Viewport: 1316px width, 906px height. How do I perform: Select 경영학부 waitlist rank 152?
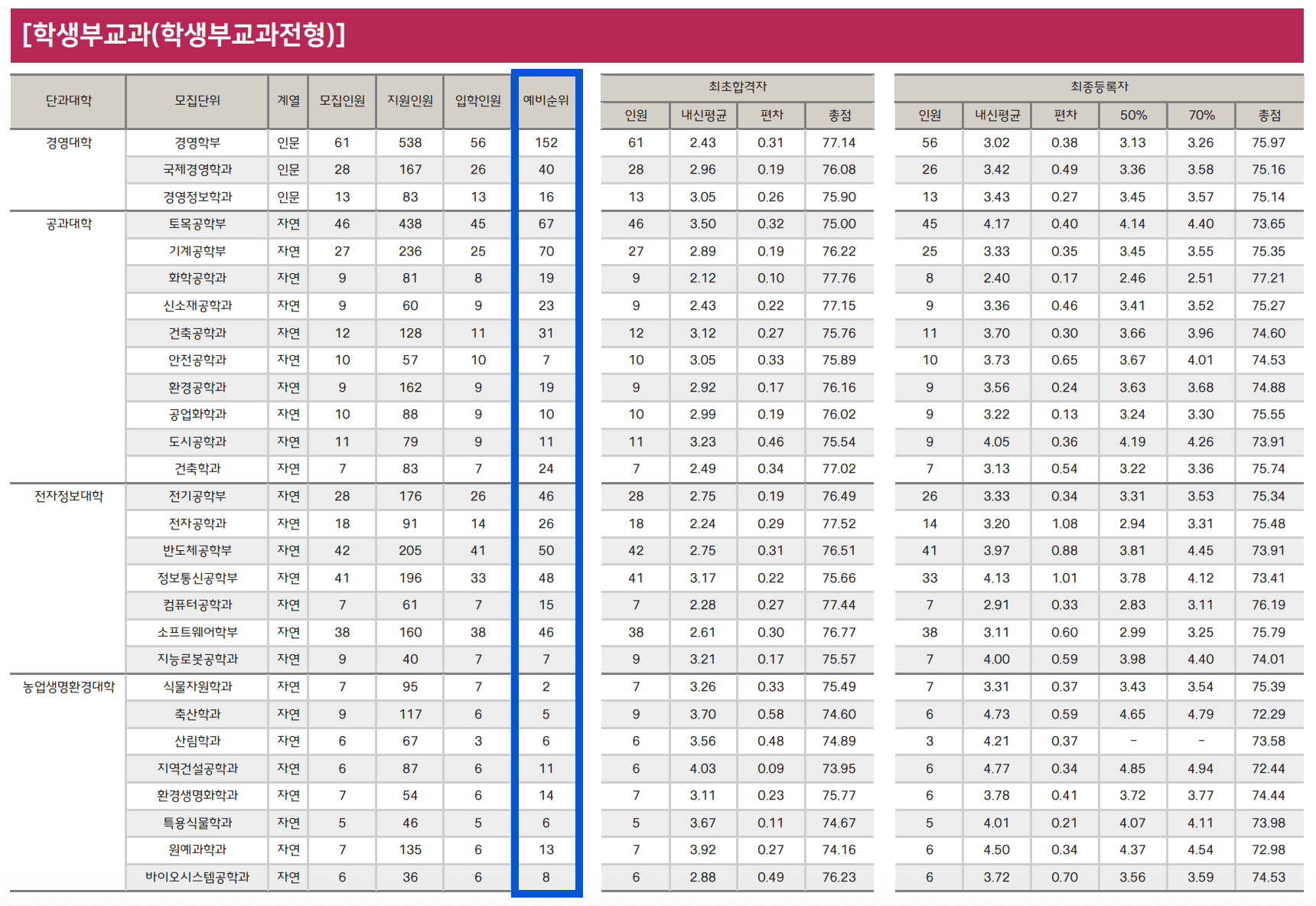[546, 143]
